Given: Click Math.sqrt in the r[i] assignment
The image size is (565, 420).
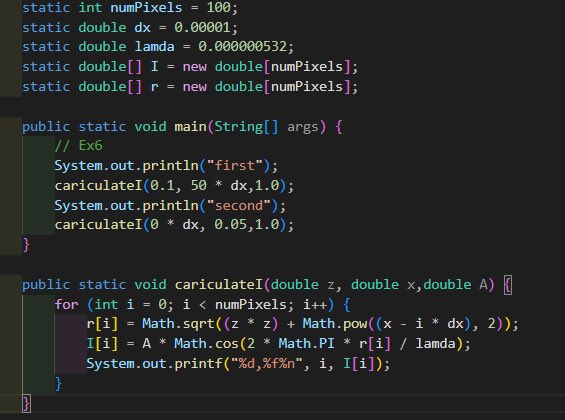Looking at the screenshot, I should [178, 324].
